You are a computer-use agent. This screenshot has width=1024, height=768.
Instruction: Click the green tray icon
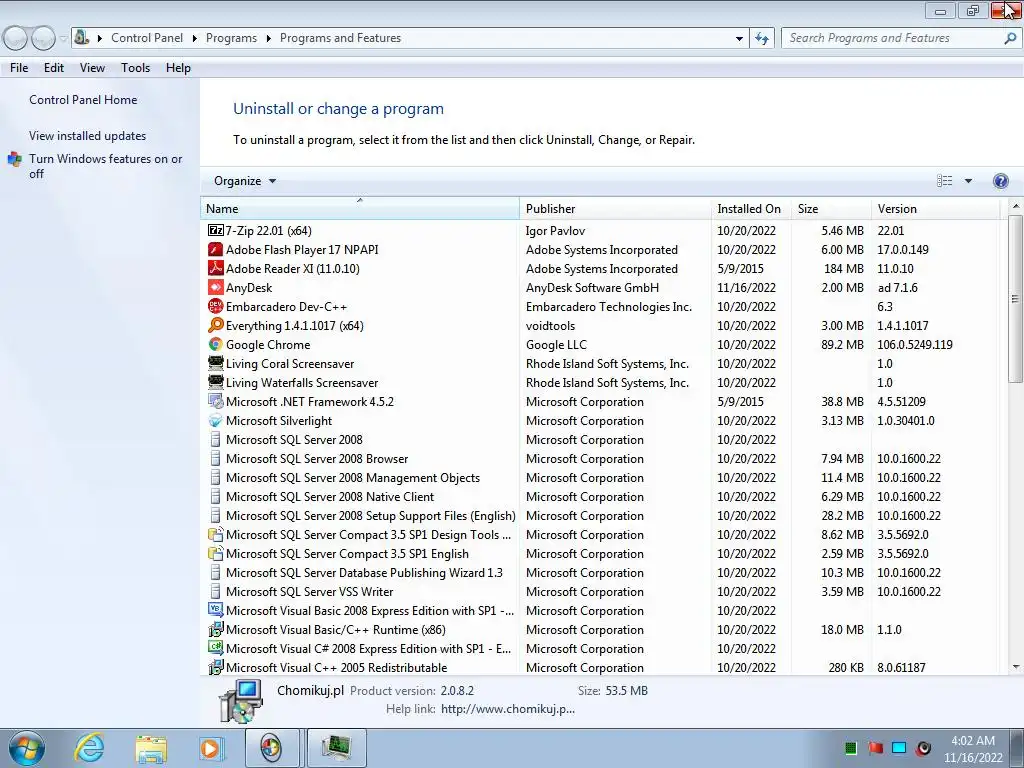850,748
